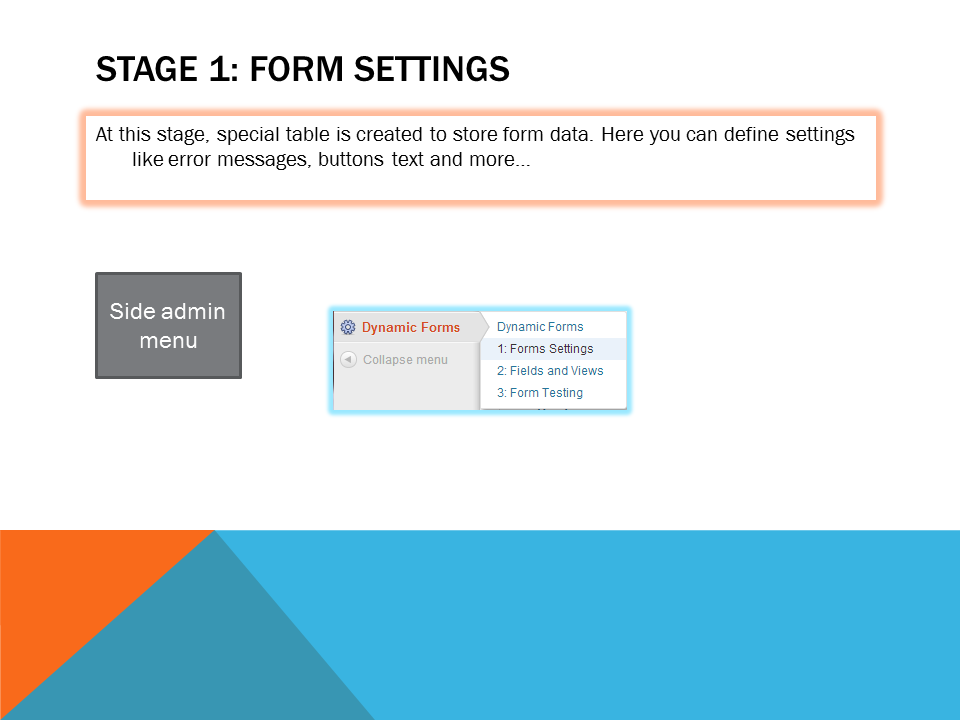Image resolution: width=960 pixels, height=720 pixels.
Task: Click the flyout pointer arrow beside Dynamic Forms
Action: point(484,326)
